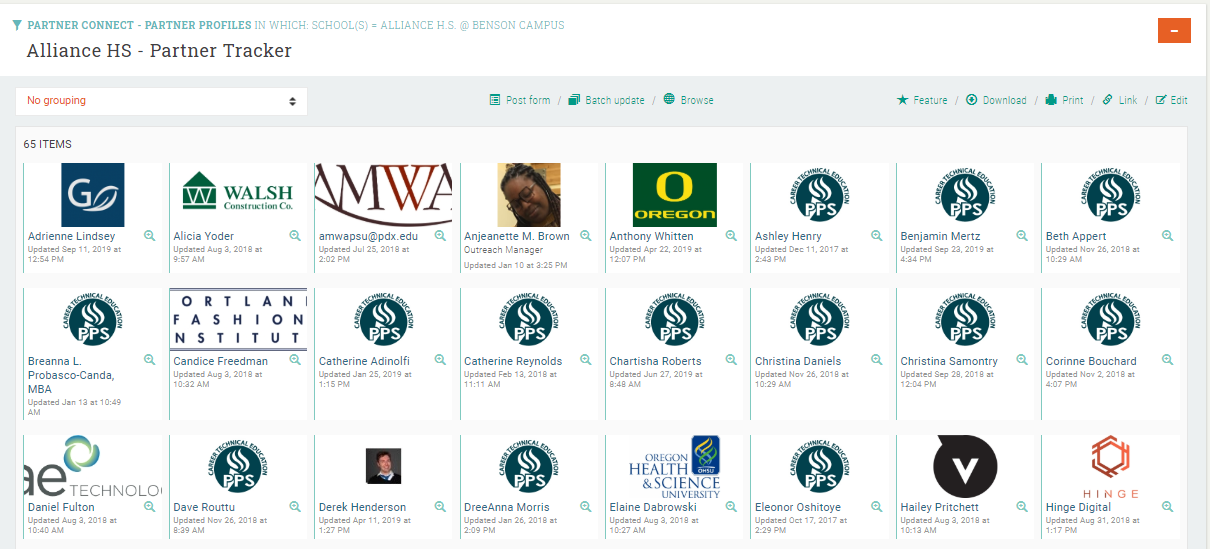Select Anjeanette M. Brown's profile photo

coord(529,195)
